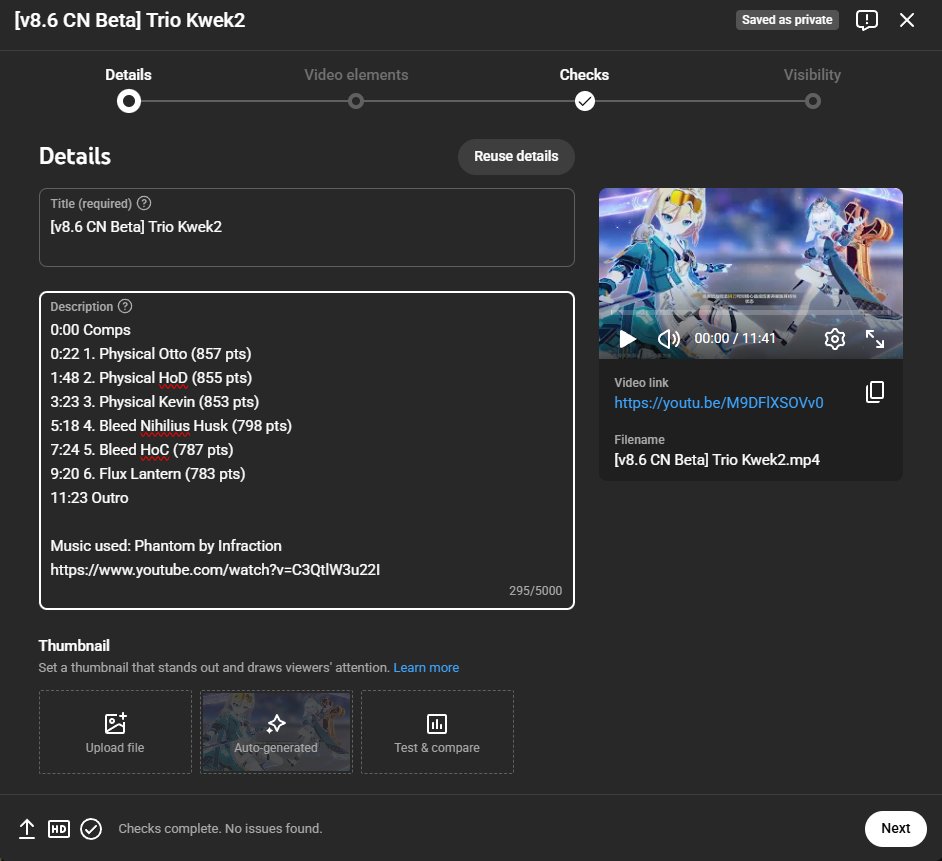Image resolution: width=942 pixels, height=861 pixels.
Task: Select the Upload file thumbnail option
Action: (115, 732)
